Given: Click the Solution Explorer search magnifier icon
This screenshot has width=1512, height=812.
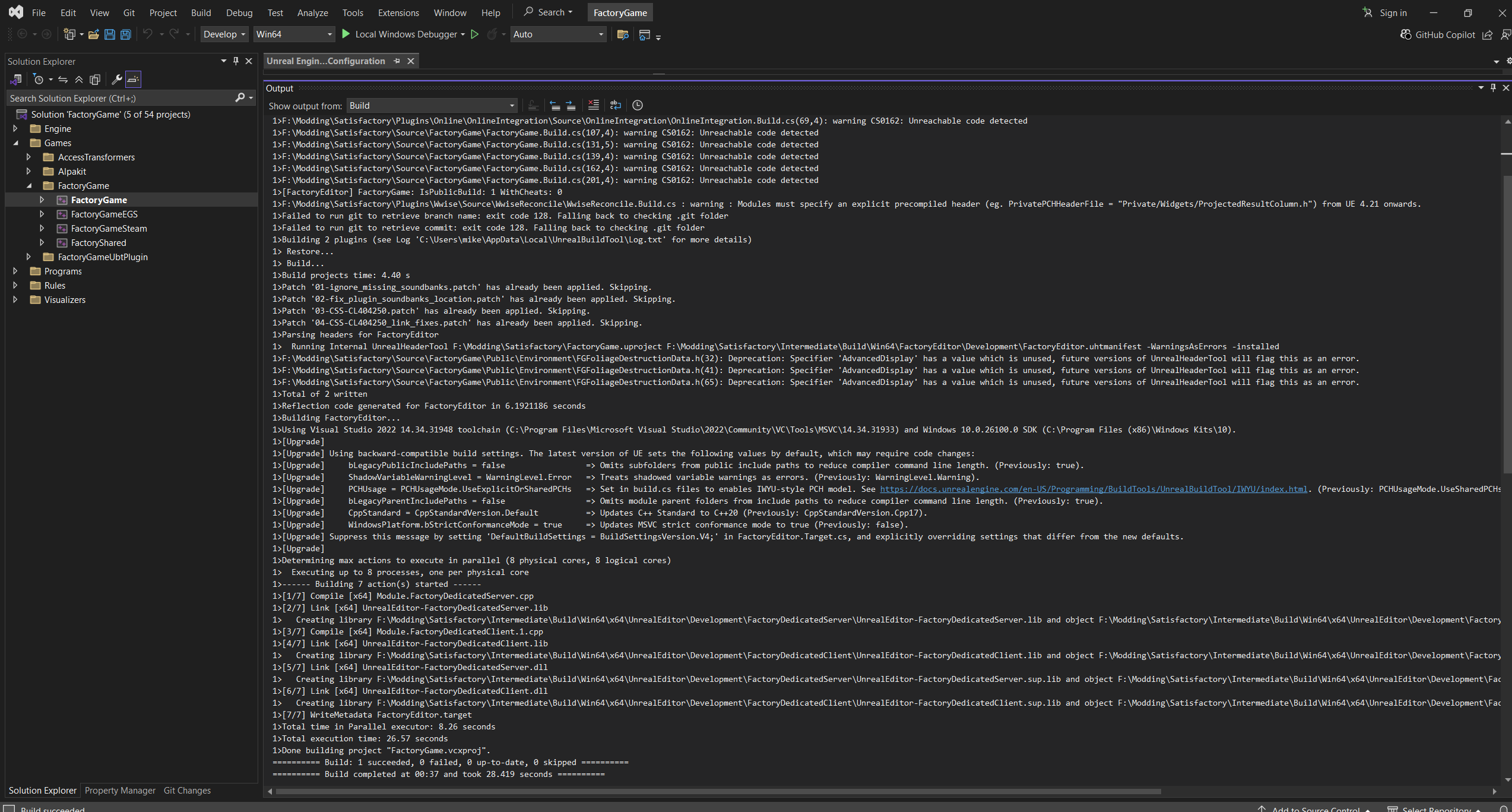Looking at the screenshot, I should [240, 98].
